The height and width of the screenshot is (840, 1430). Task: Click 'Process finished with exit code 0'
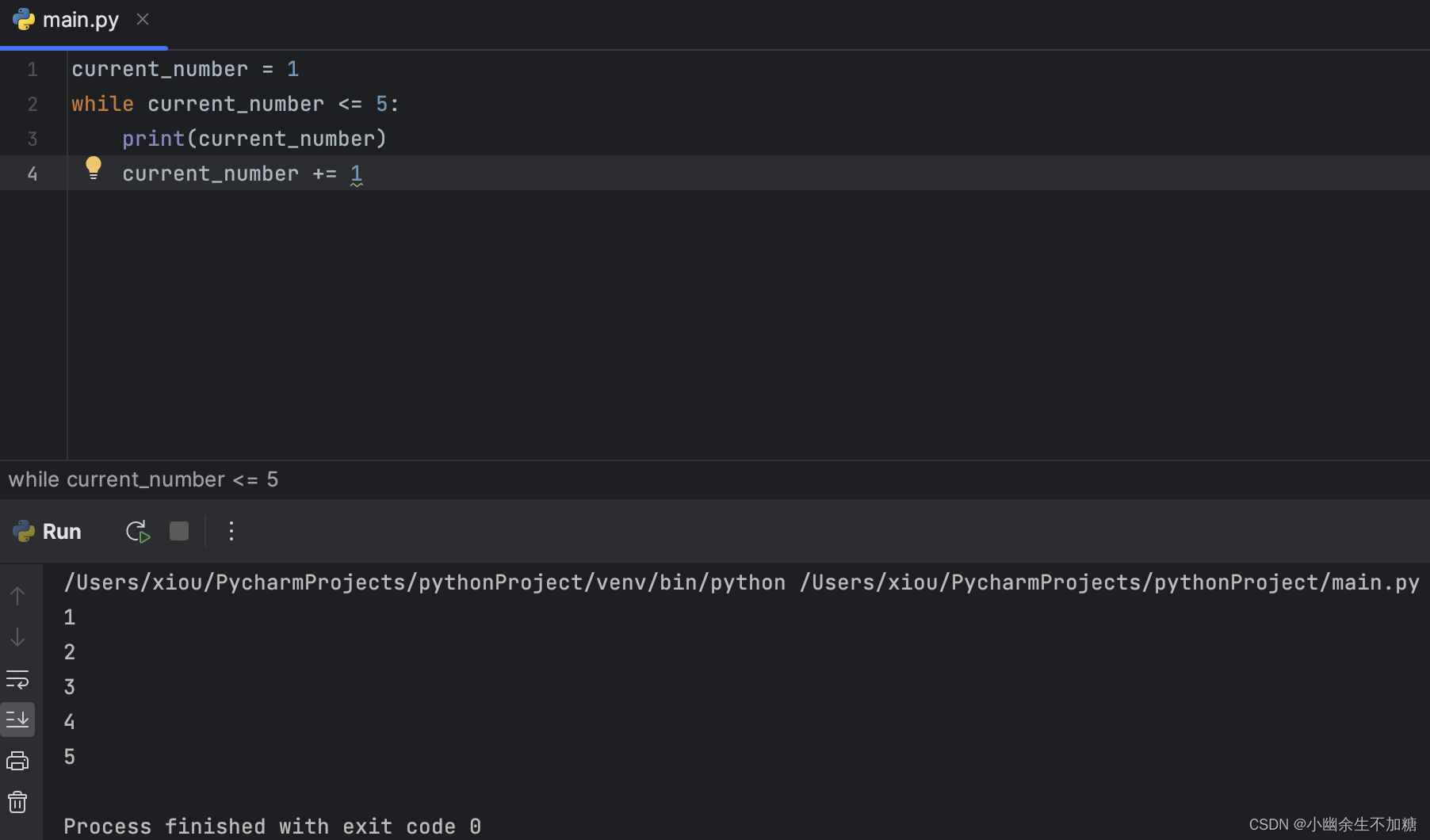click(273, 827)
